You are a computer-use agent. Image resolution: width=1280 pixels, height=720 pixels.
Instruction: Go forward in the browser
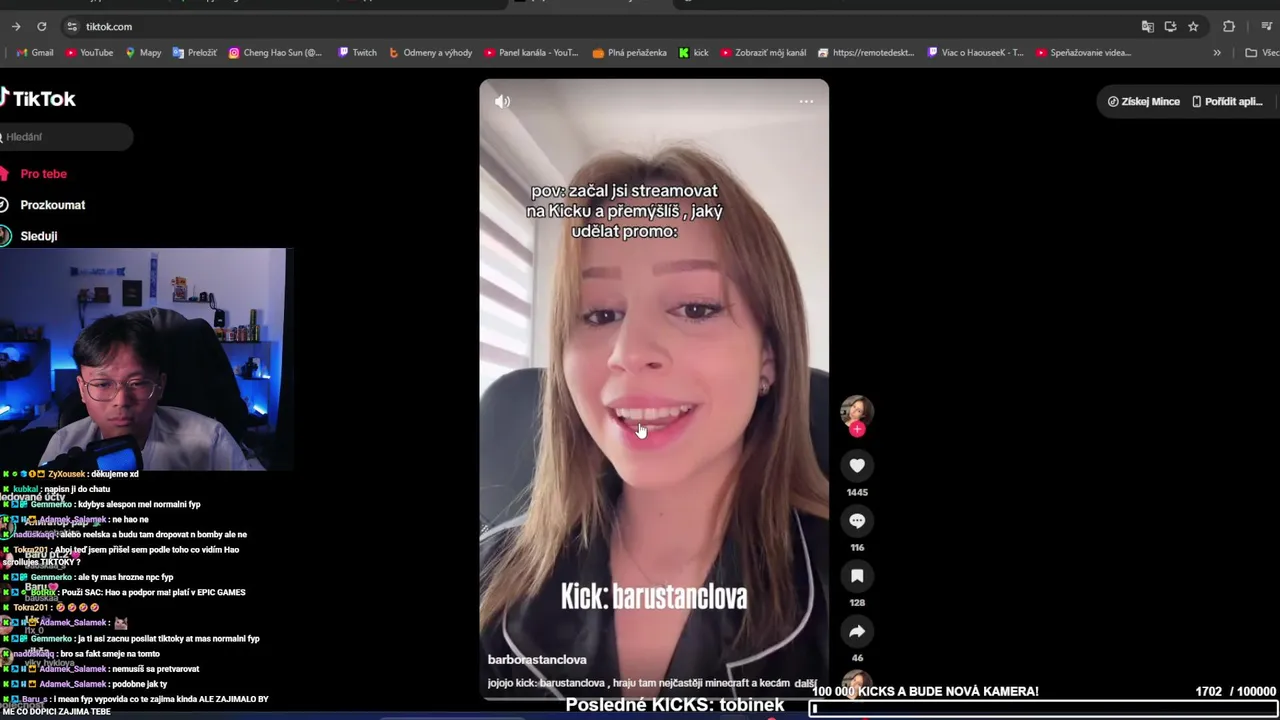15,27
